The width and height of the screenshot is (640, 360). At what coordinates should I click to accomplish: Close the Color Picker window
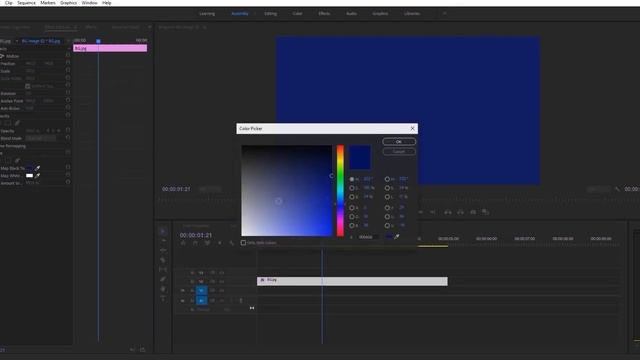pos(412,129)
